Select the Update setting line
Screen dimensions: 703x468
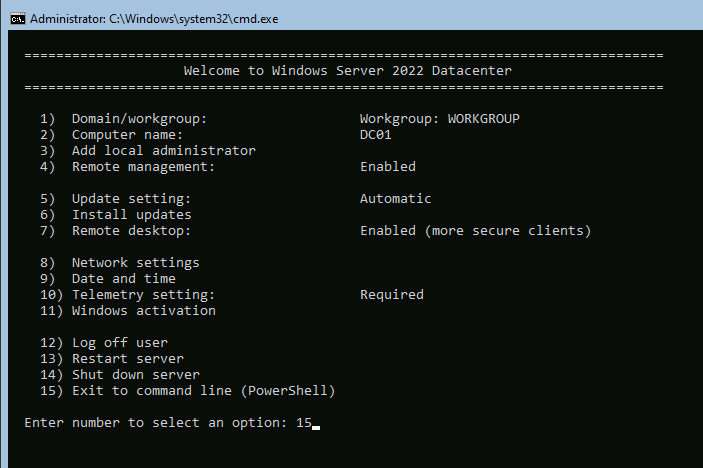[x=131, y=199]
